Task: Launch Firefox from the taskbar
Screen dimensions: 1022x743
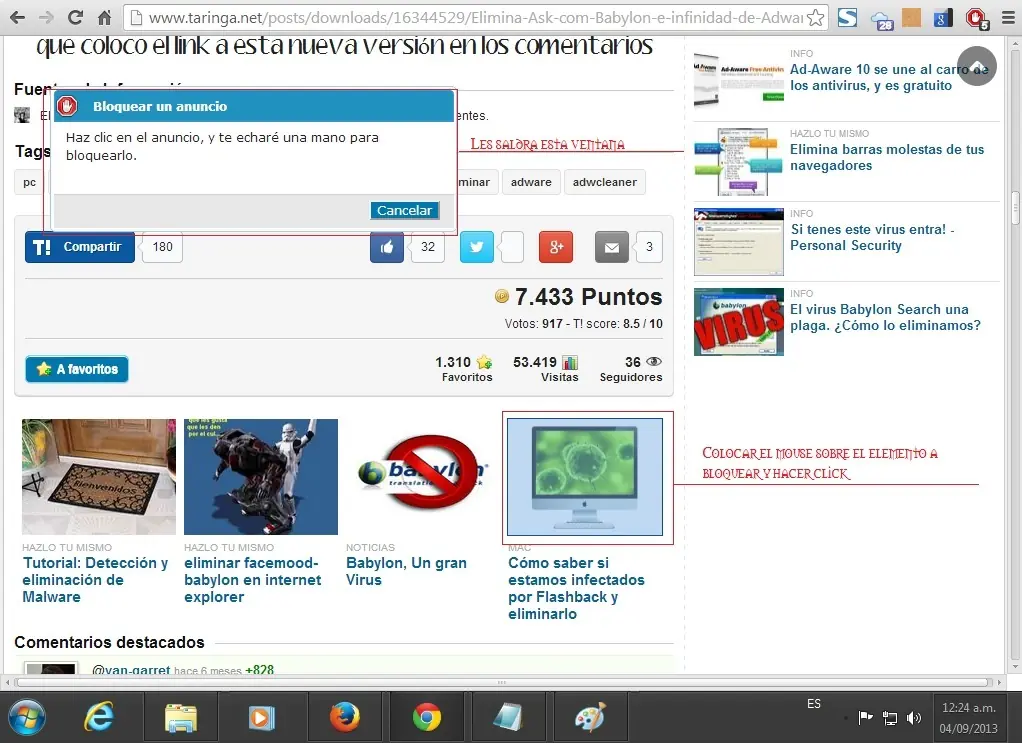Action: click(344, 718)
